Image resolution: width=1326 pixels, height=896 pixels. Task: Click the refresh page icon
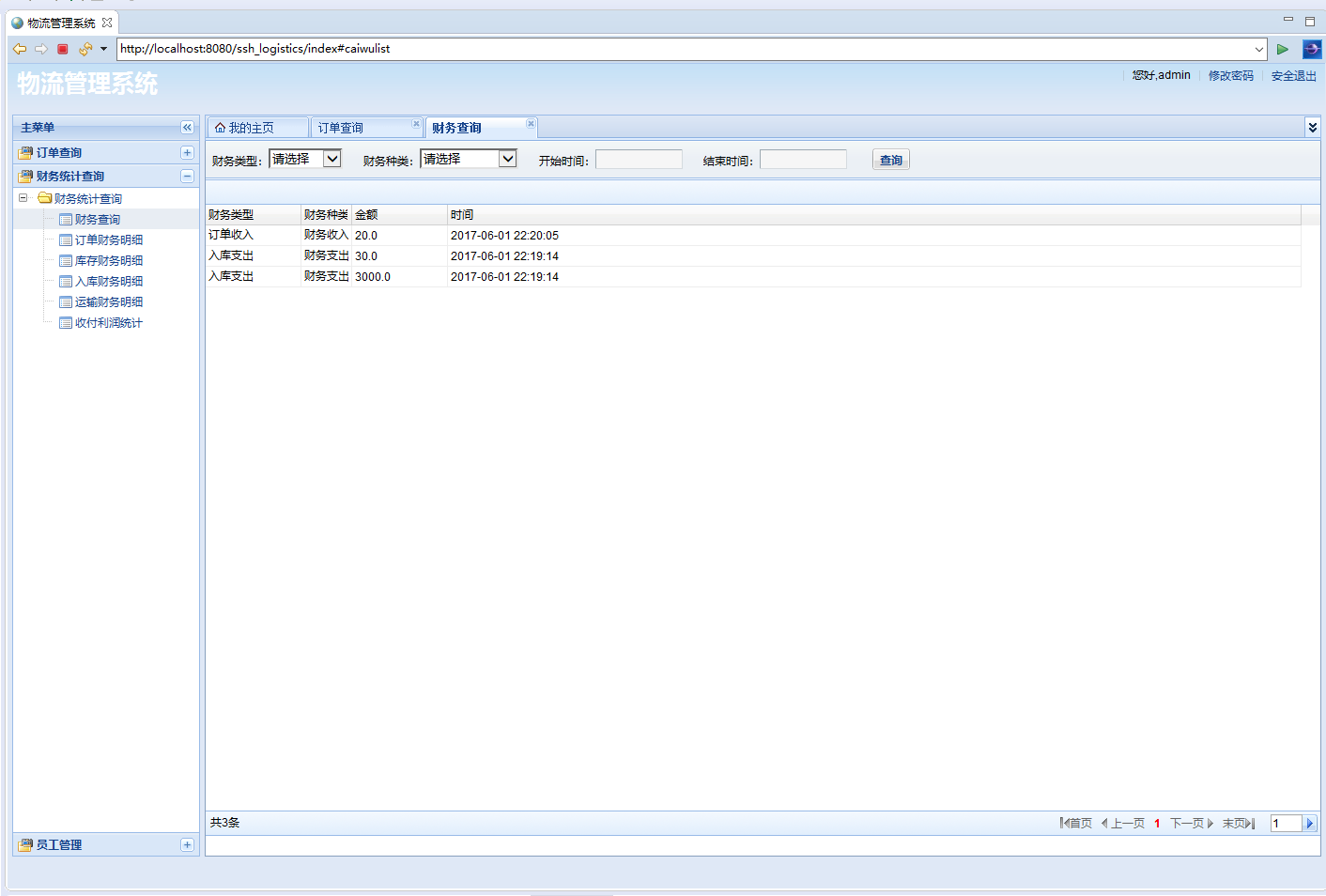coord(85,49)
